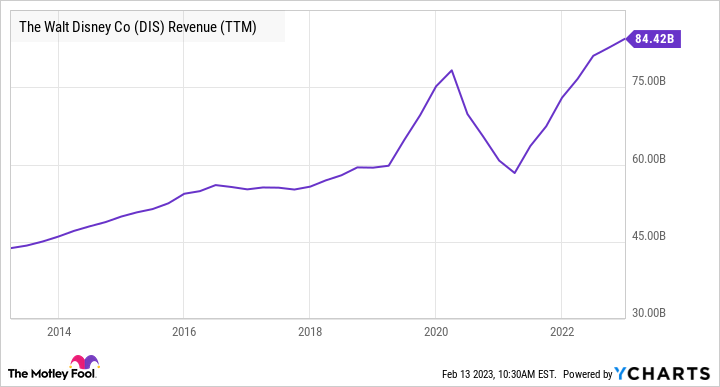This screenshot has height=387, width=720.
Task: Click The Motley Fool logo
Action: 53,367
